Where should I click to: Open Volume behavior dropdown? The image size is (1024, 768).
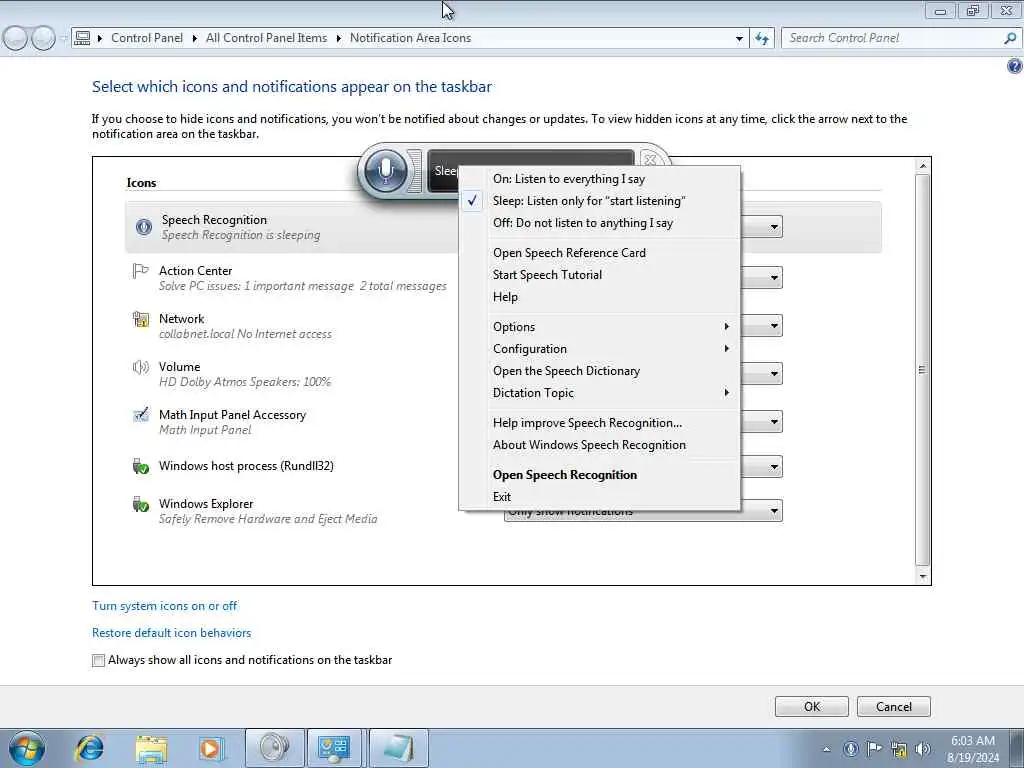point(774,374)
